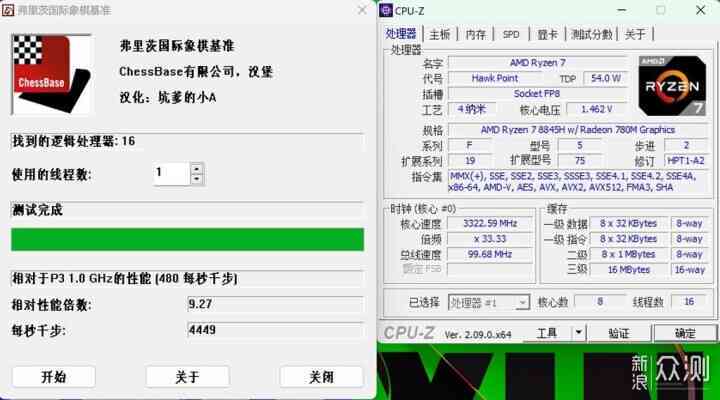Click the multiplier x 33.33 value
Image resolution: width=720 pixels, height=400 pixels.
[x=490, y=239]
